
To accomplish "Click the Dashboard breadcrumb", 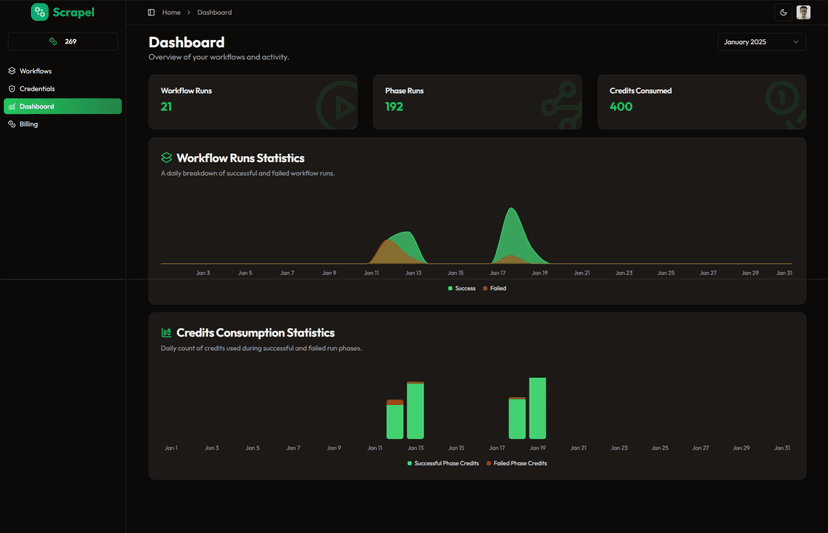I will coord(214,12).
